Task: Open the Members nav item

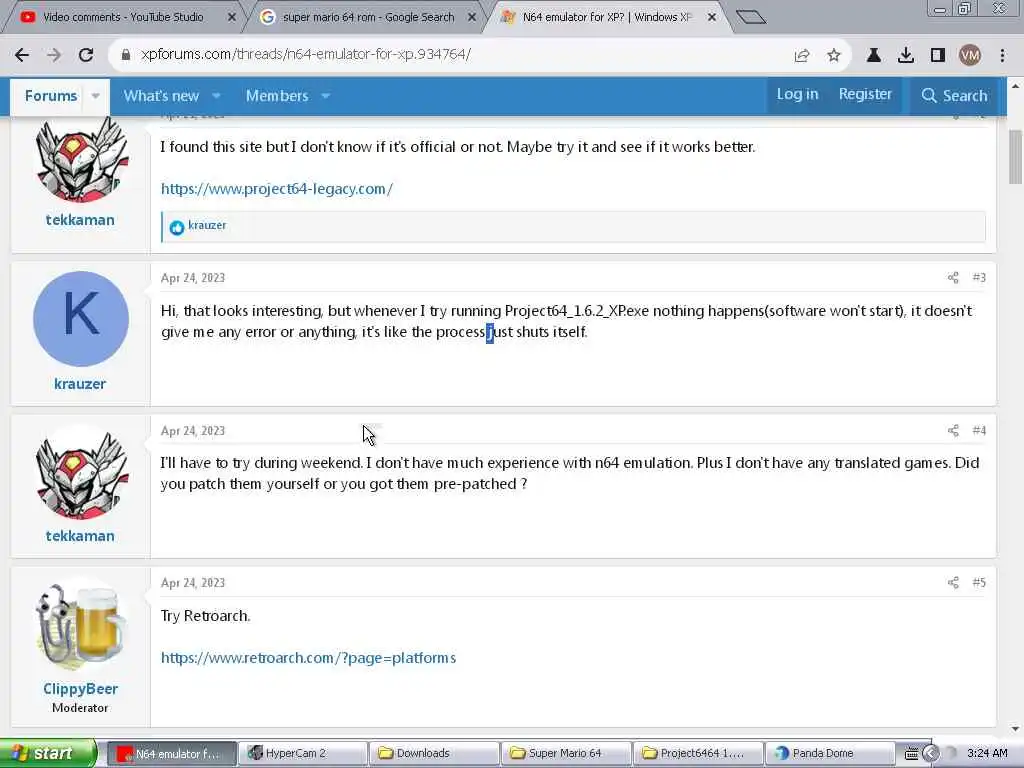Action: pyautogui.click(x=277, y=96)
